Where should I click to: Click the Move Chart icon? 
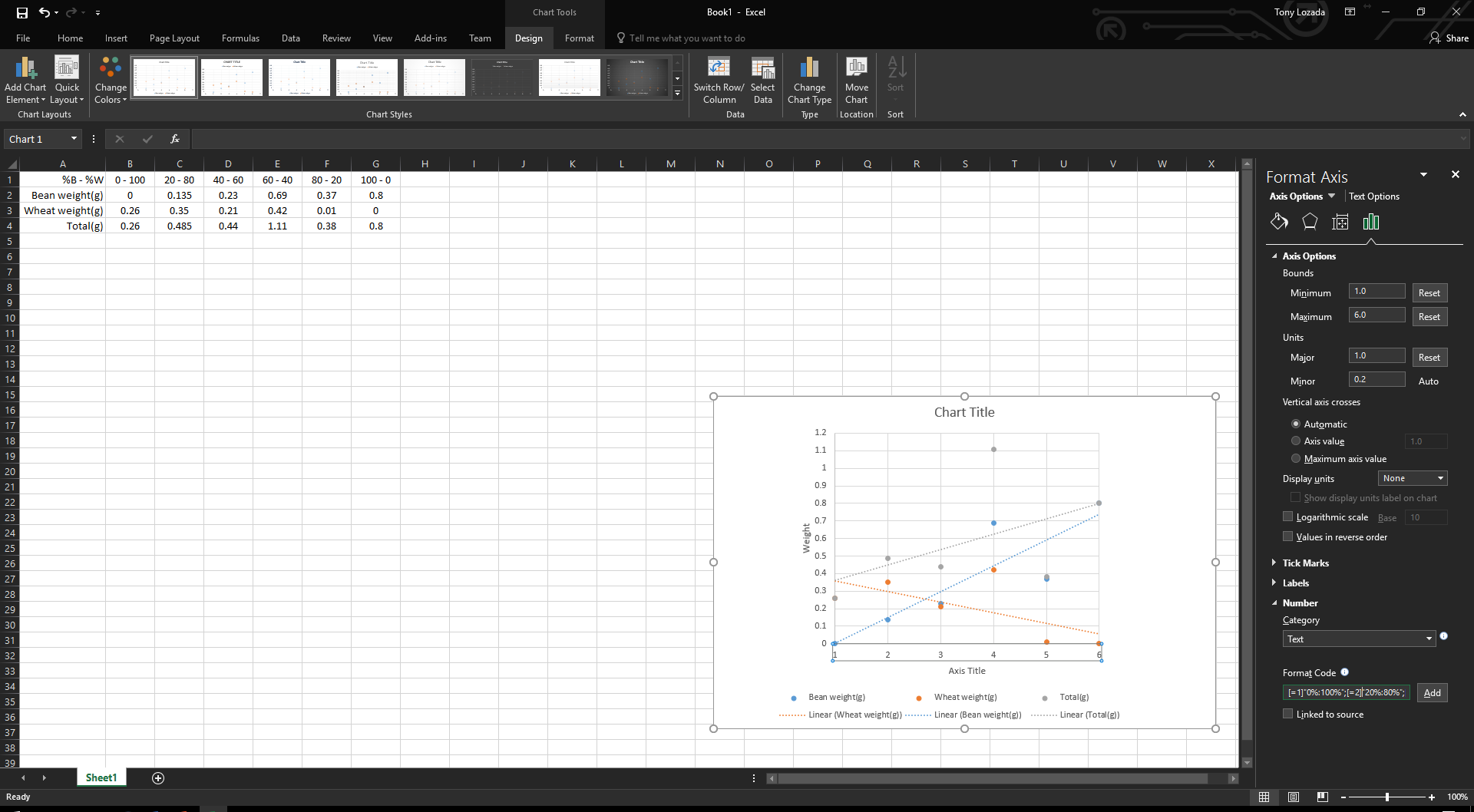tap(856, 79)
